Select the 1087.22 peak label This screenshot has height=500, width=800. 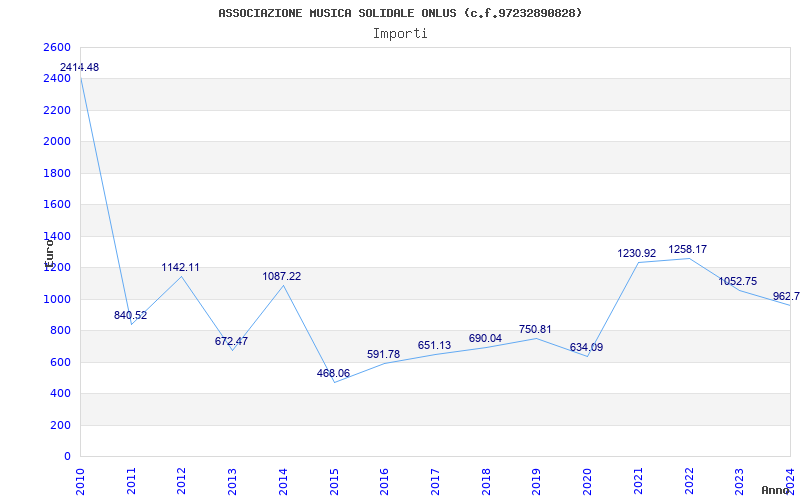click(282, 277)
